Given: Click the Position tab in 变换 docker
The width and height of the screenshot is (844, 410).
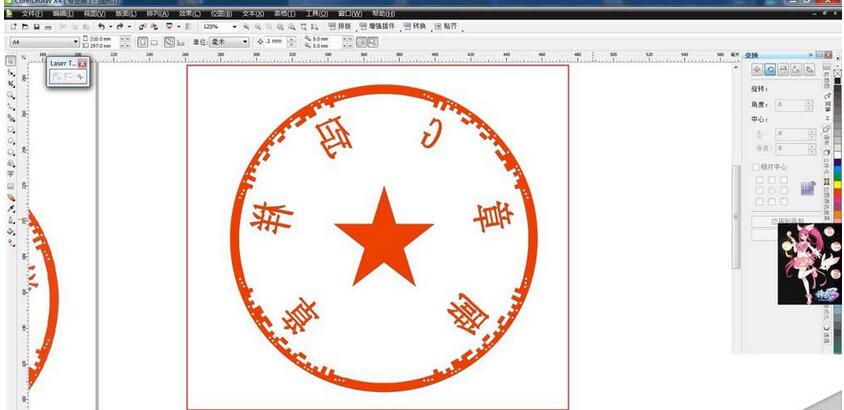Looking at the screenshot, I should [757, 69].
